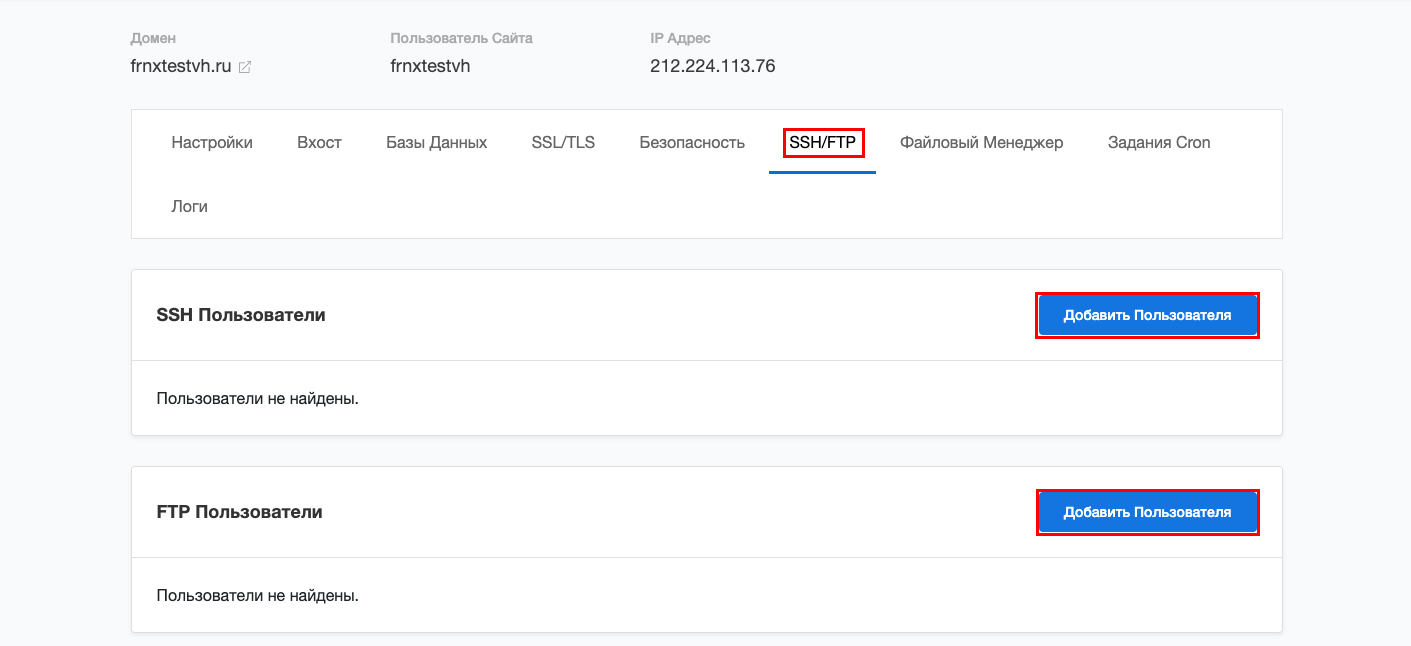The image size is (1411, 646).
Task: Select the SSL/TLS tab
Action: click(x=563, y=142)
